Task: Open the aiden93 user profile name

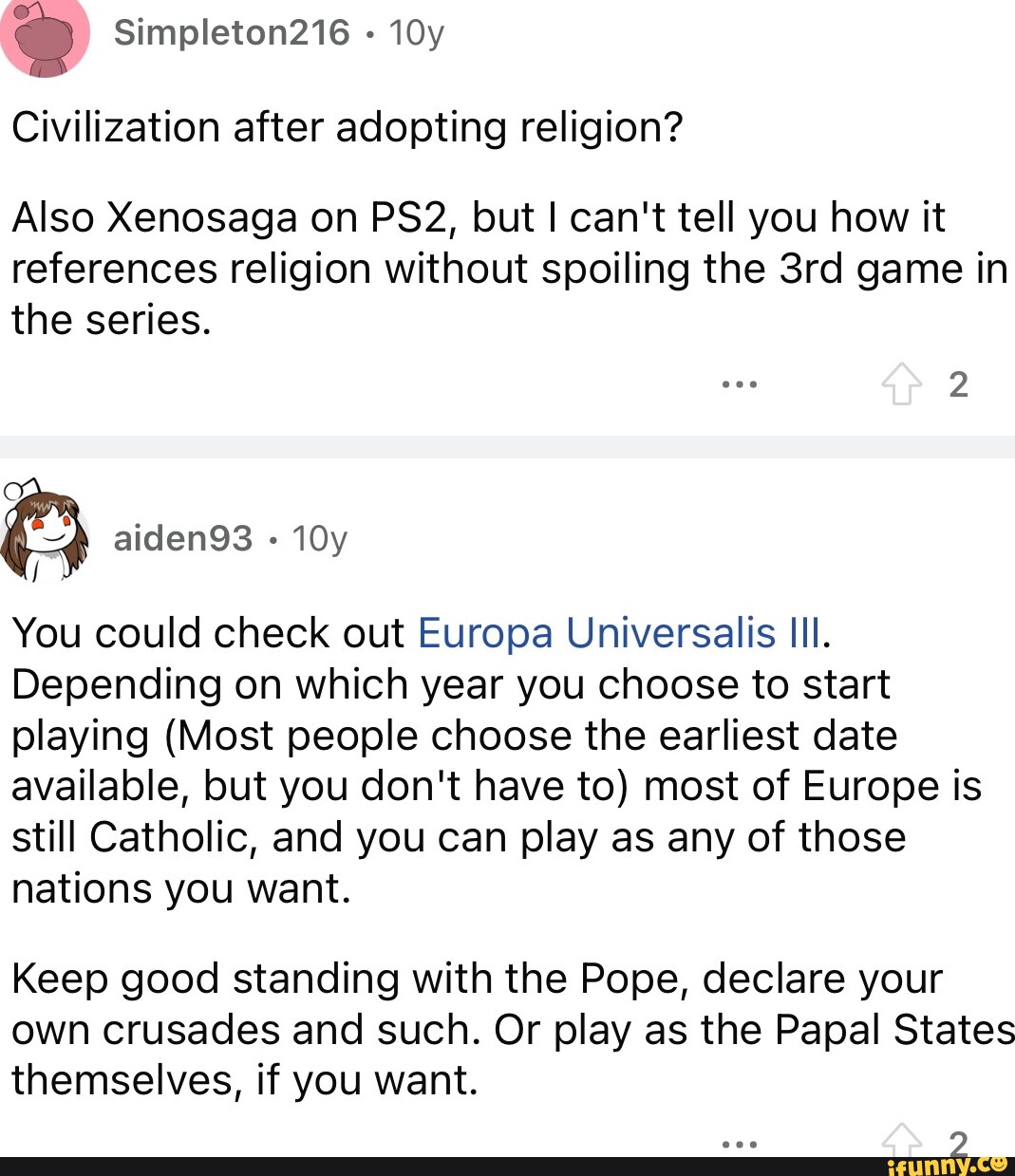Action: point(182,538)
